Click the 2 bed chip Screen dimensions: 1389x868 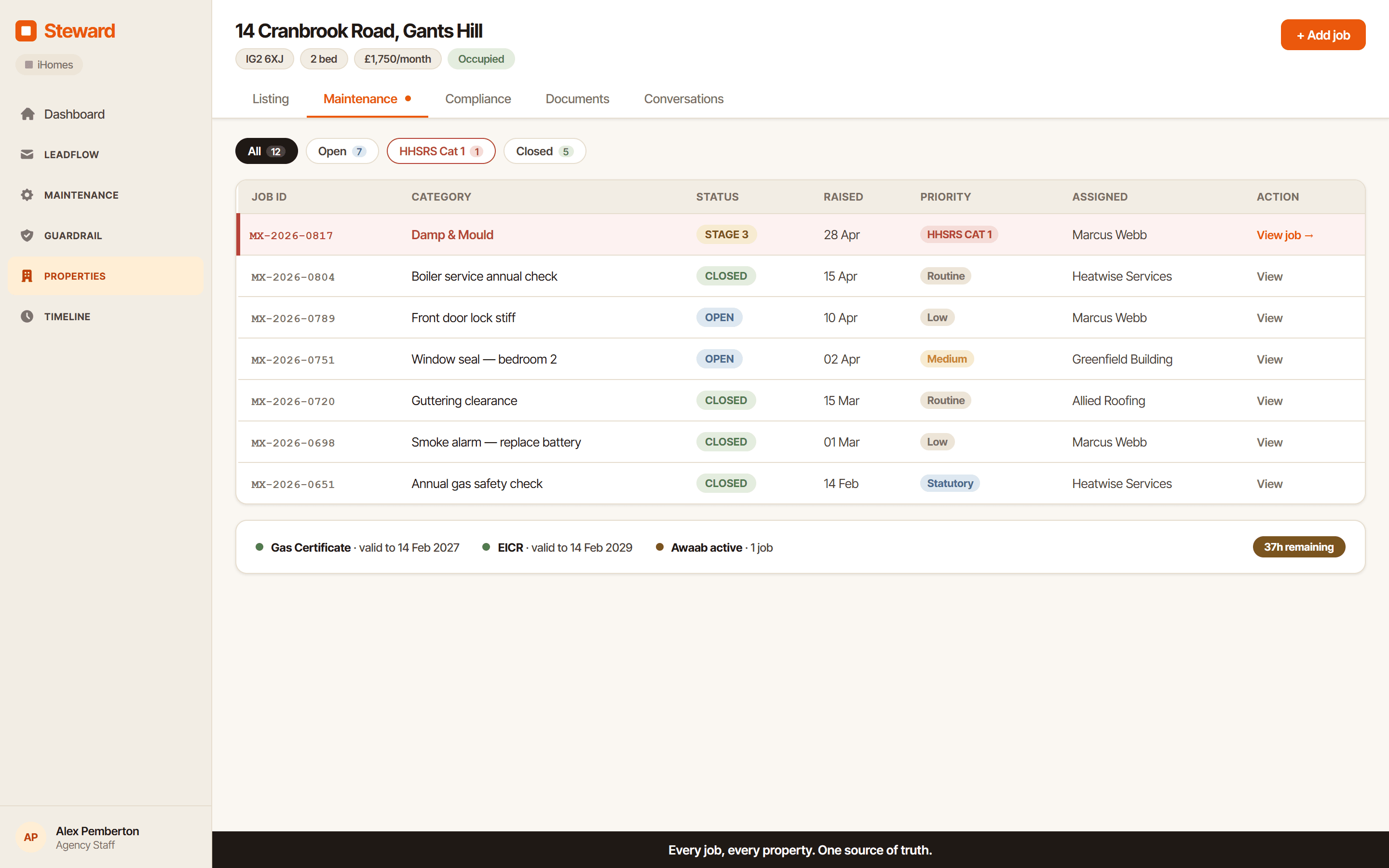[x=324, y=58]
